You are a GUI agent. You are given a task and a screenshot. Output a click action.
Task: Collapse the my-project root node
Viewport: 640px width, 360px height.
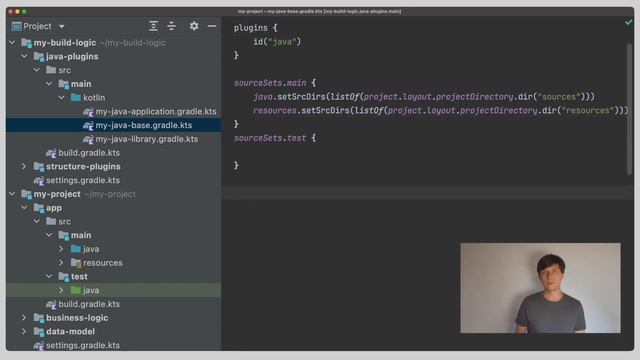click(12, 194)
